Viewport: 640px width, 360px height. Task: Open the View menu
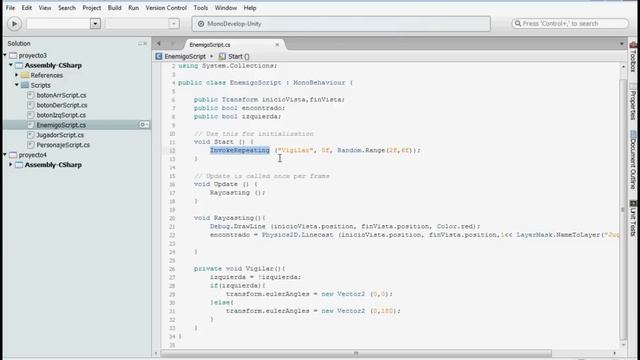(45, 8)
